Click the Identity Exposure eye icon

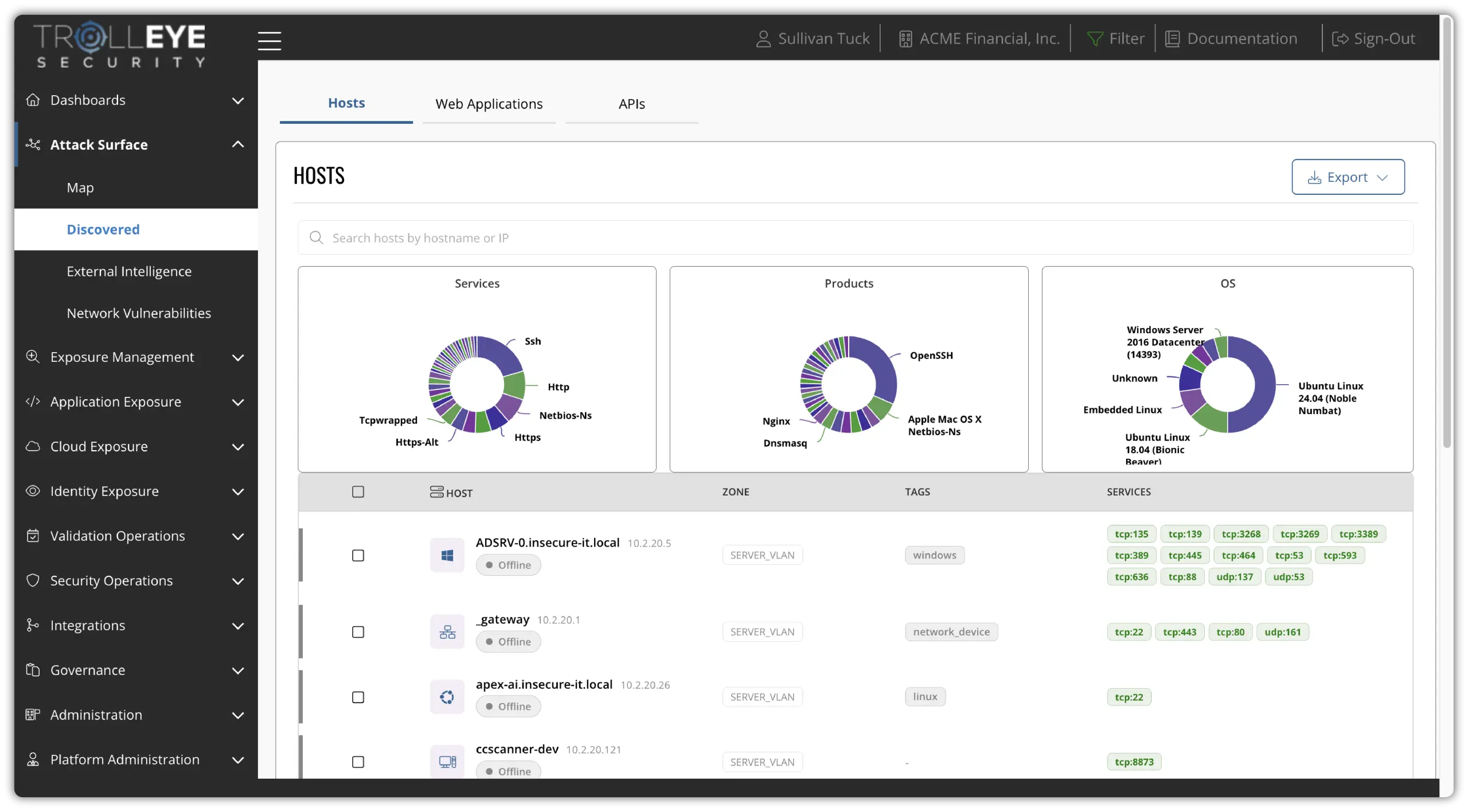33,491
